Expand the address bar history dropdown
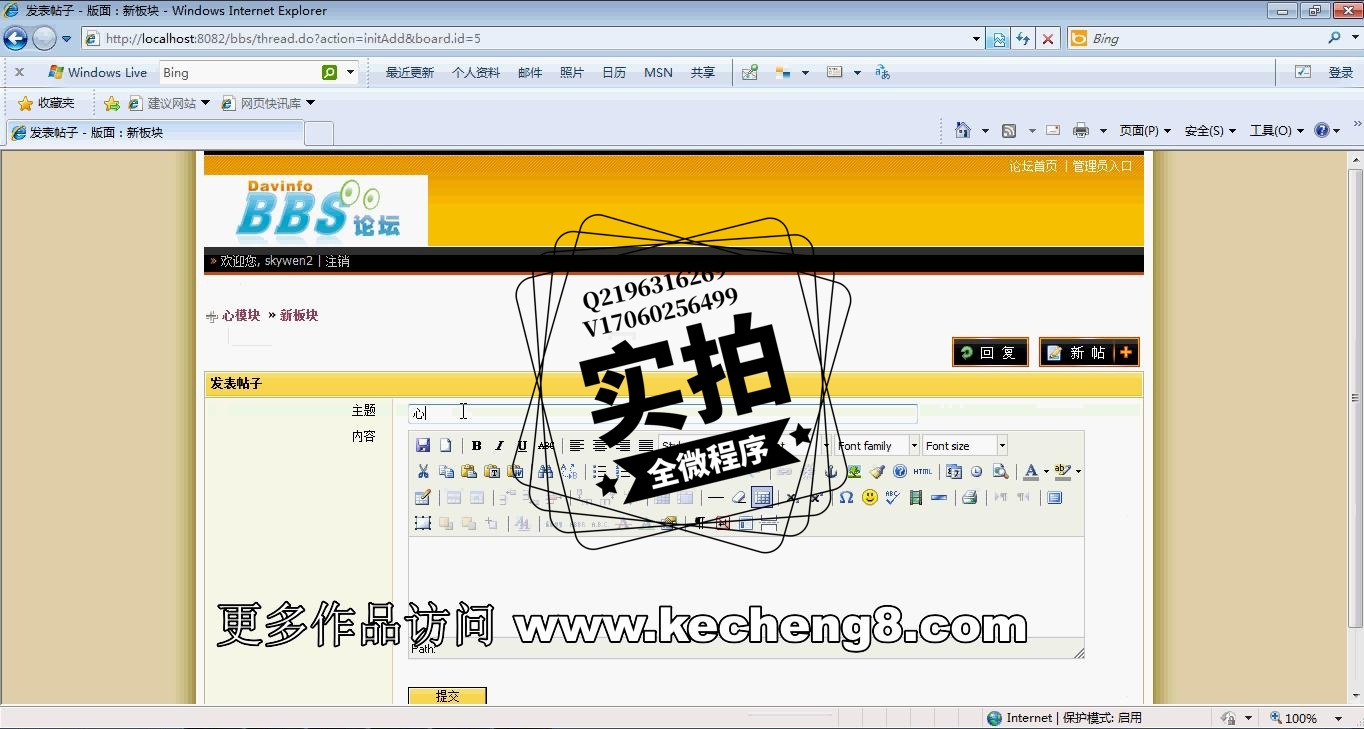This screenshot has width=1364, height=729. pos(977,39)
